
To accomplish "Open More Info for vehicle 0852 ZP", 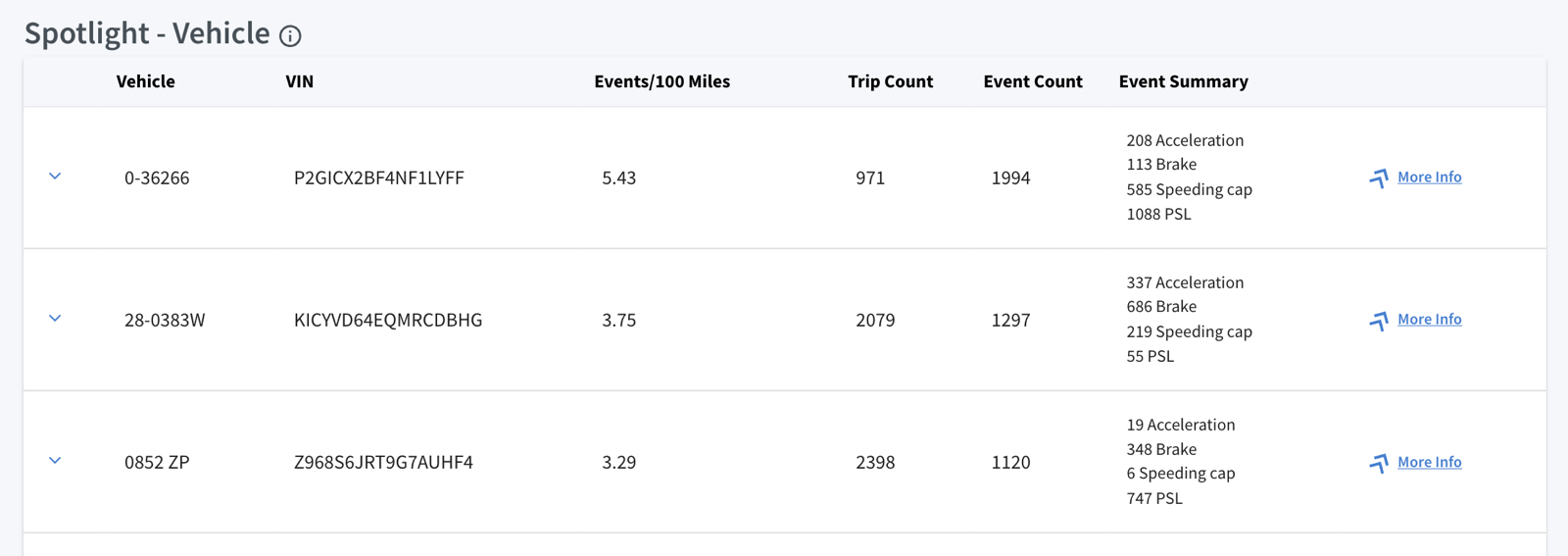I will (1429, 462).
